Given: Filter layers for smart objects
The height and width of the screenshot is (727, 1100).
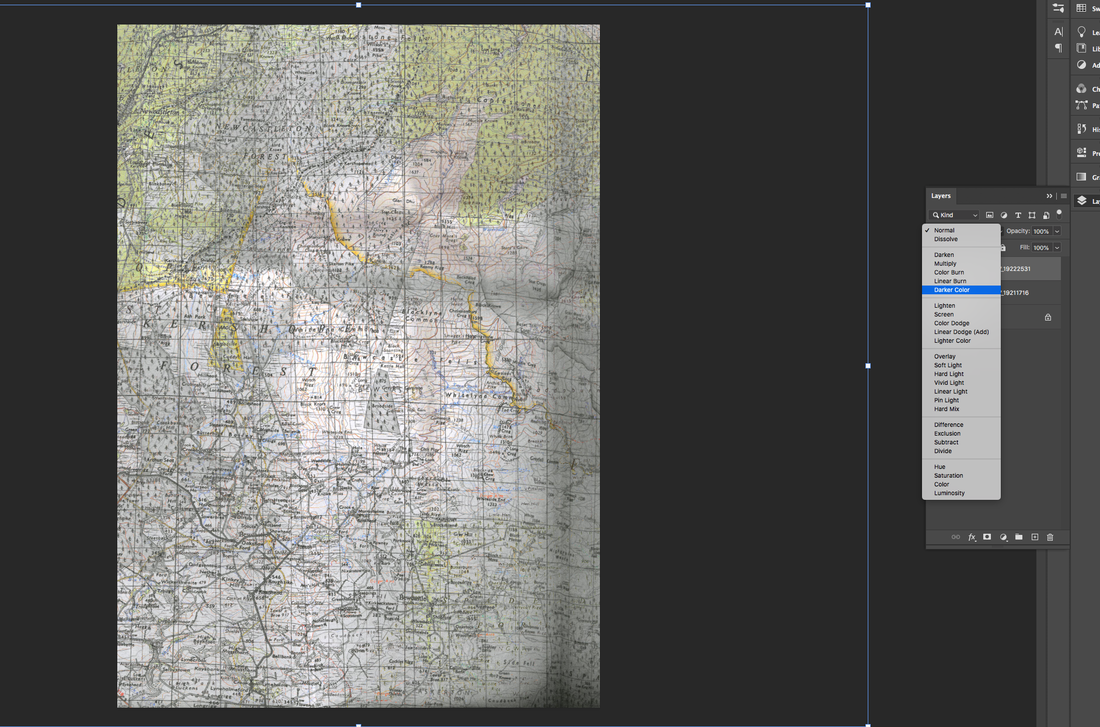Looking at the screenshot, I should pos(1046,215).
